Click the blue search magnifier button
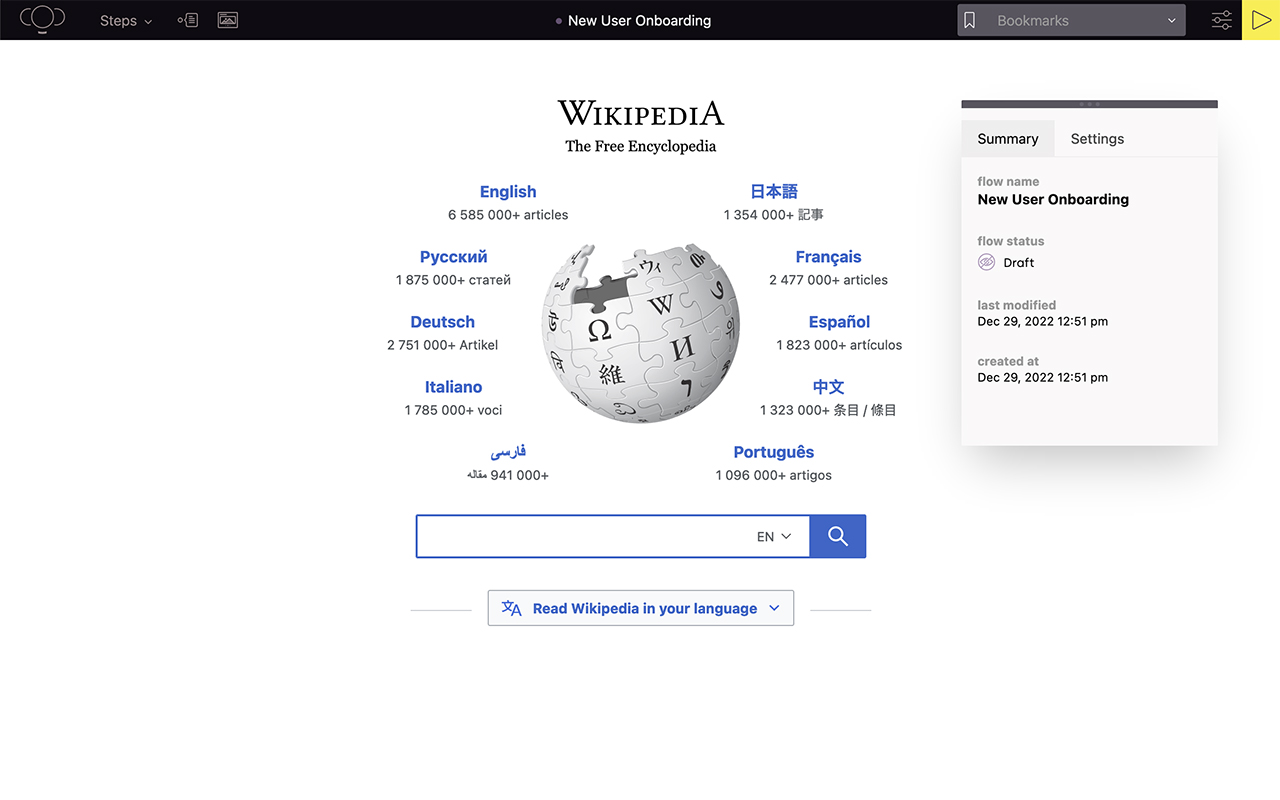 tap(838, 536)
